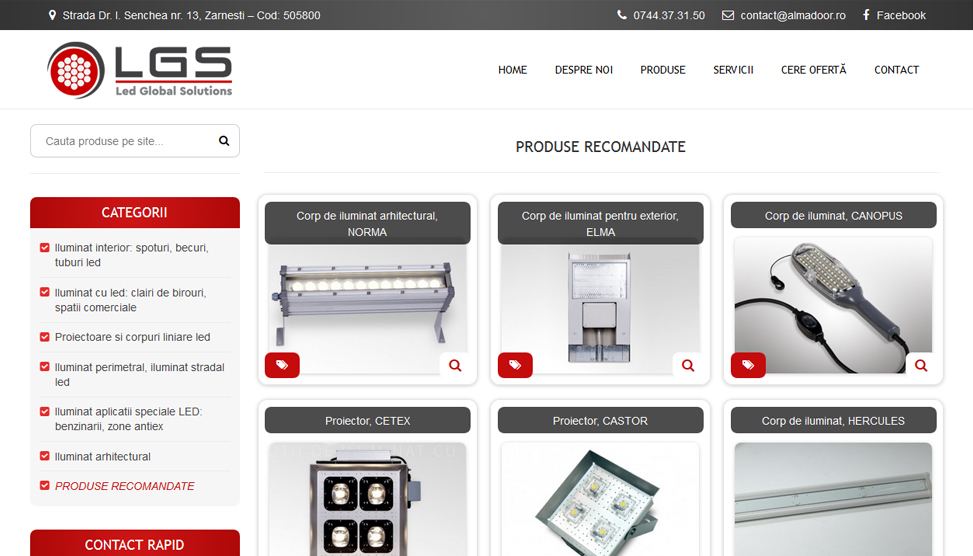973x556 pixels.
Task: Open the SERVICII menu item
Action: tap(733, 70)
